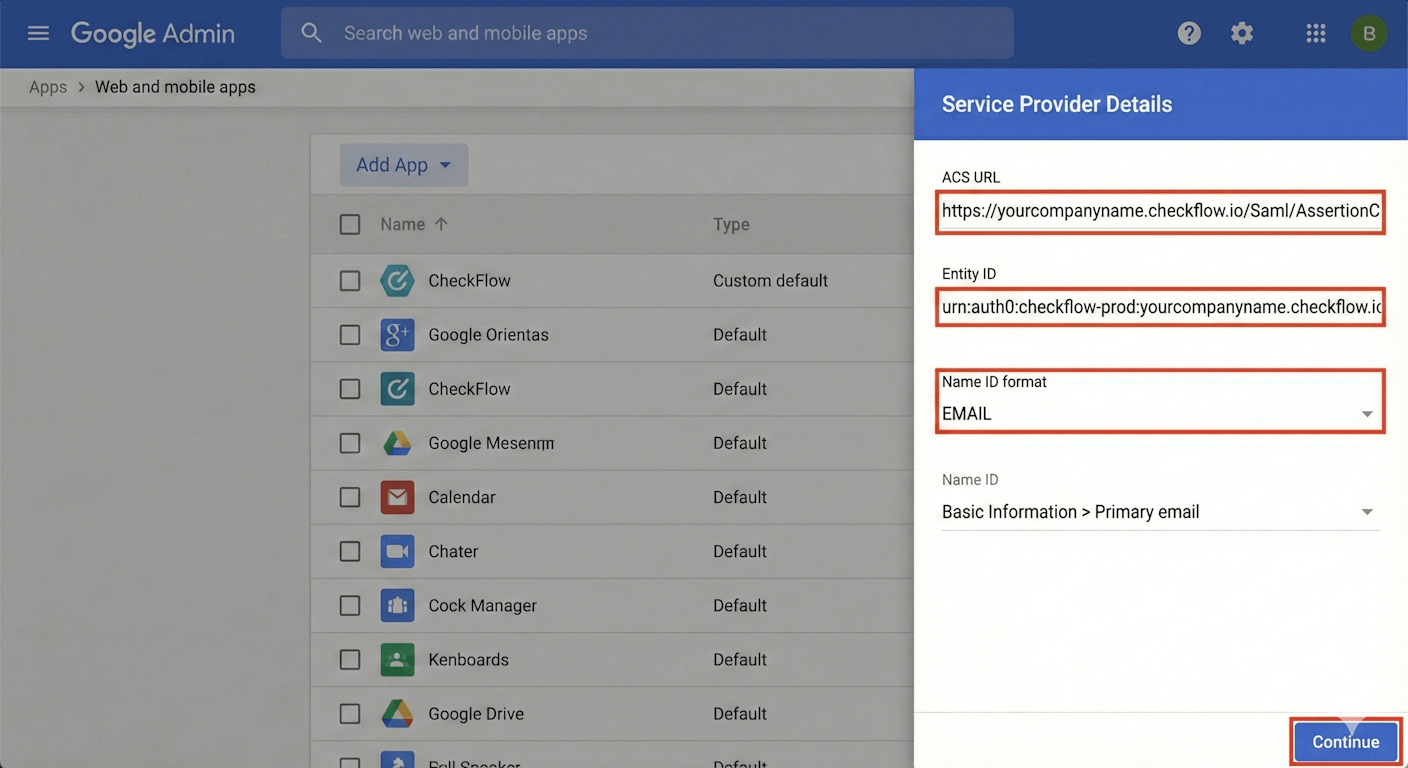Click the Google Drive app icon

pos(397,713)
